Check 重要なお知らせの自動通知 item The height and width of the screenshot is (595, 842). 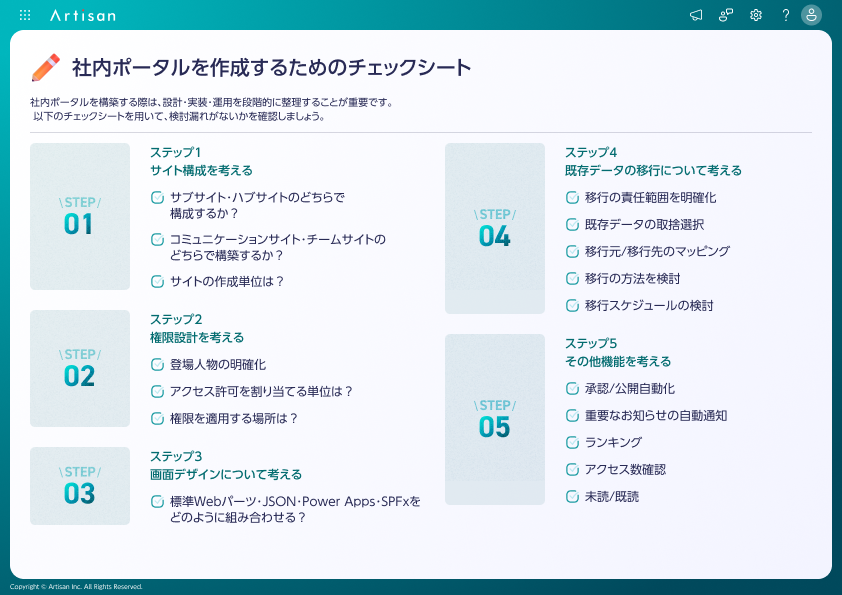[x=572, y=416]
